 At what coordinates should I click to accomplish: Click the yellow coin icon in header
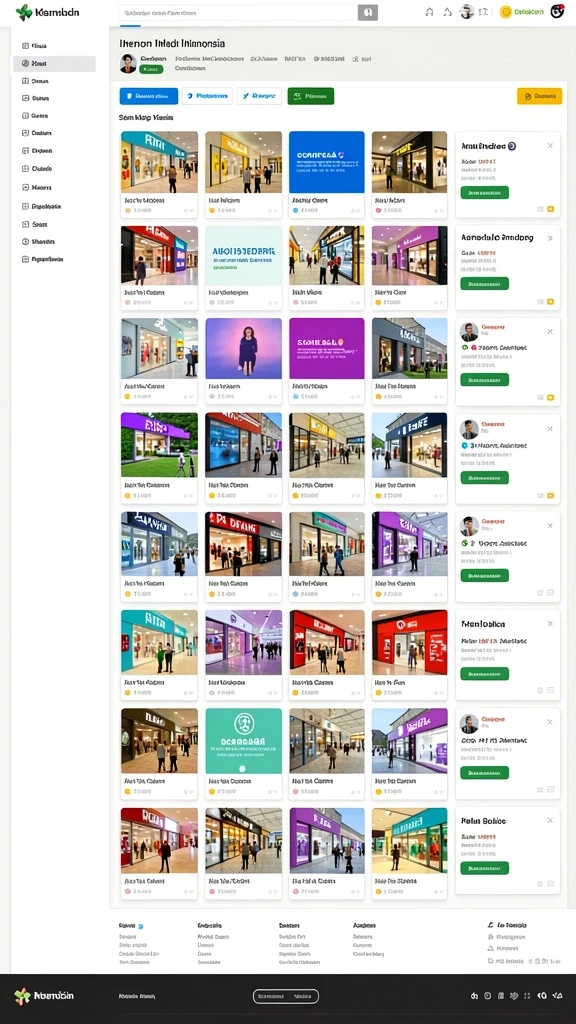tap(505, 12)
